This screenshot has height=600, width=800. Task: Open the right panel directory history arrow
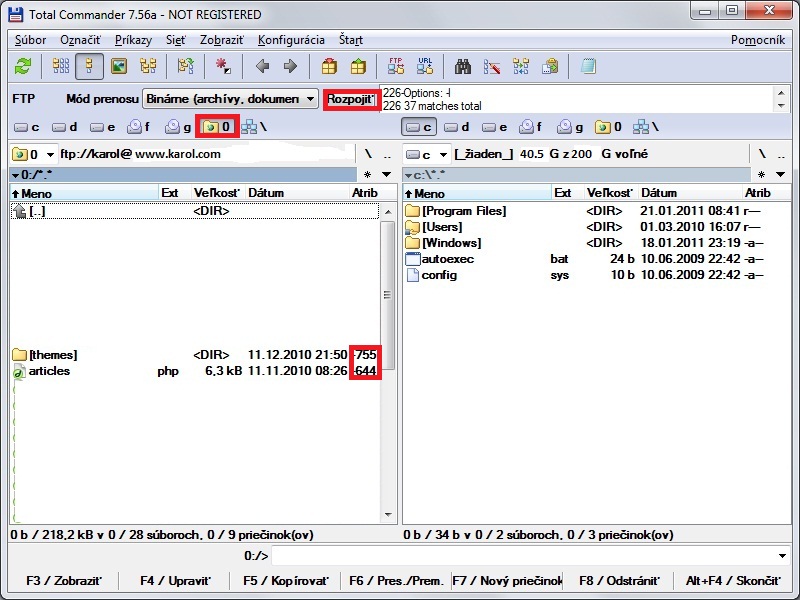tap(780, 175)
